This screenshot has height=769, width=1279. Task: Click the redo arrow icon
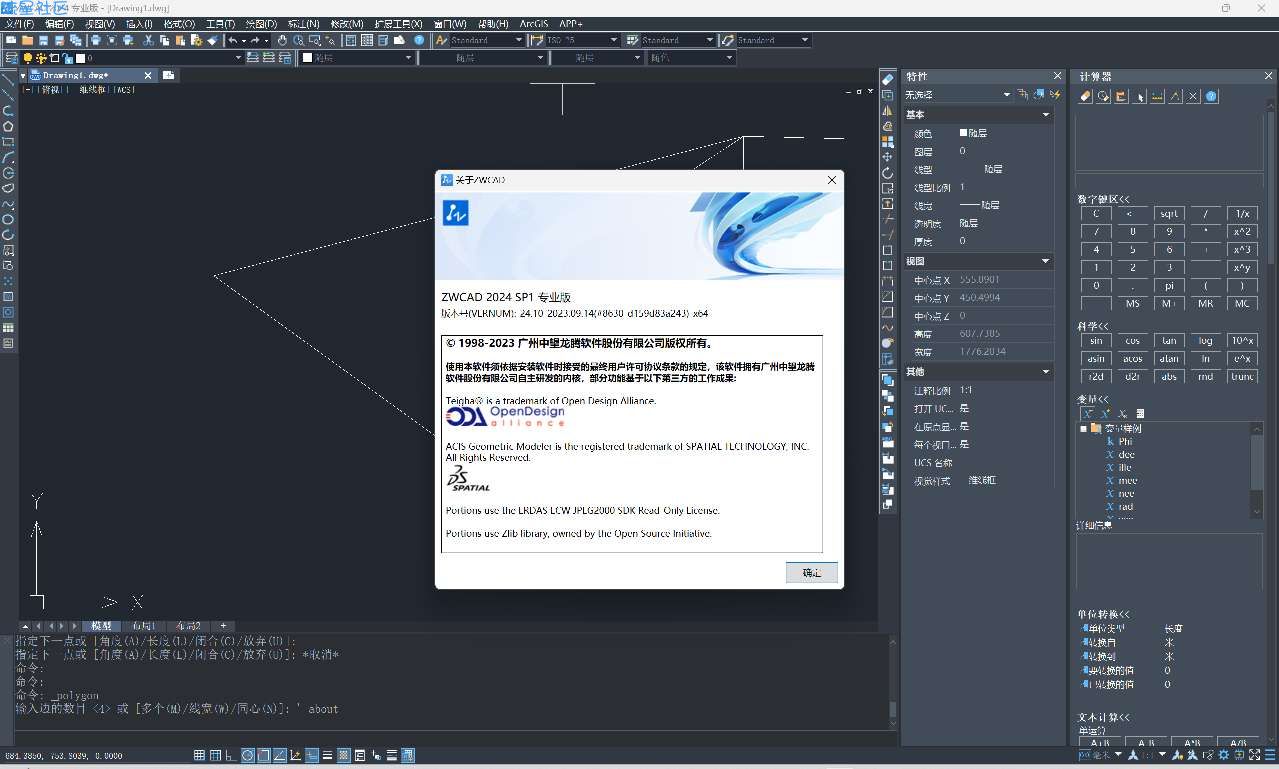[256, 40]
